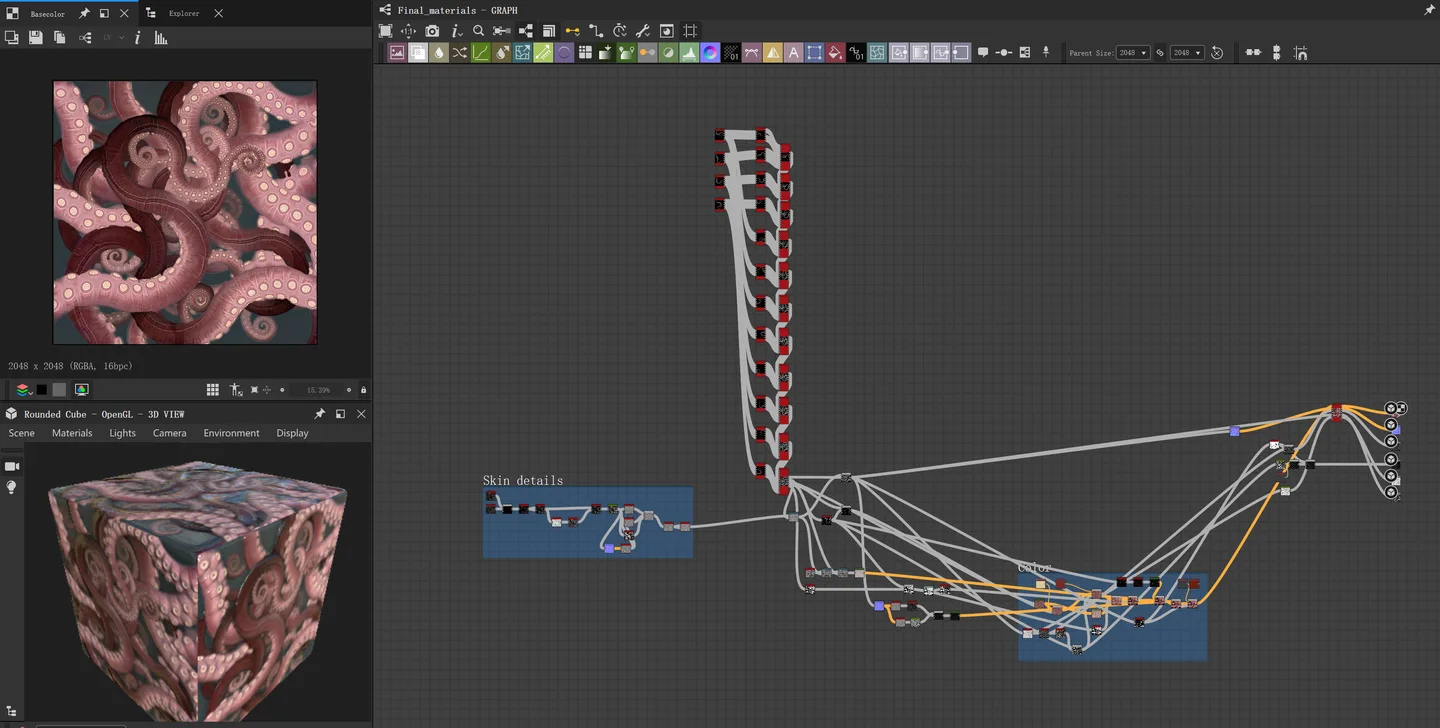Open the Materials menu in 3D view
Image resolution: width=1440 pixels, height=728 pixels.
pyautogui.click(x=72, y=433)
